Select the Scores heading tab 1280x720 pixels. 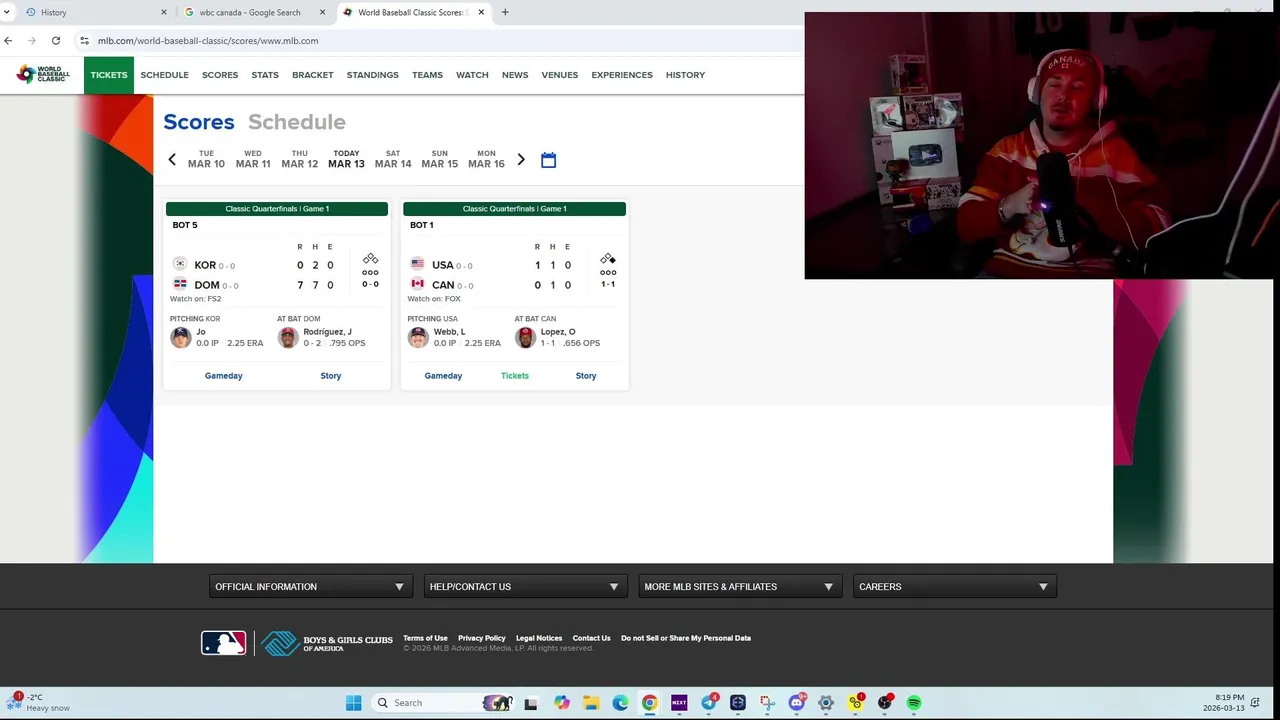pos(199,122)
